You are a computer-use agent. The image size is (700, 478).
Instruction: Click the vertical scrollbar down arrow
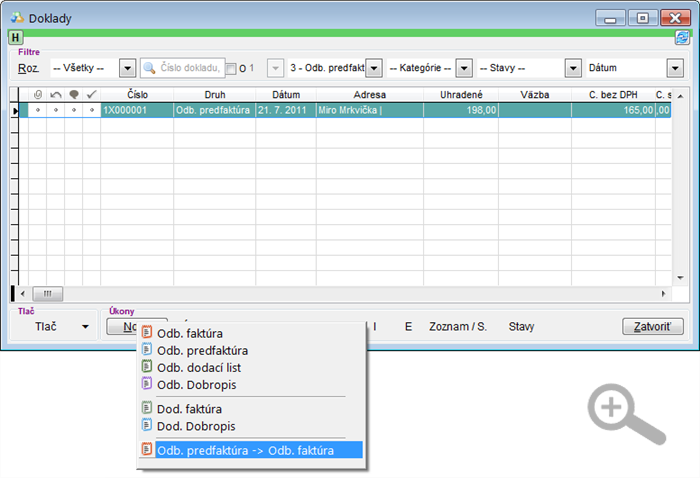coord(680,278)
